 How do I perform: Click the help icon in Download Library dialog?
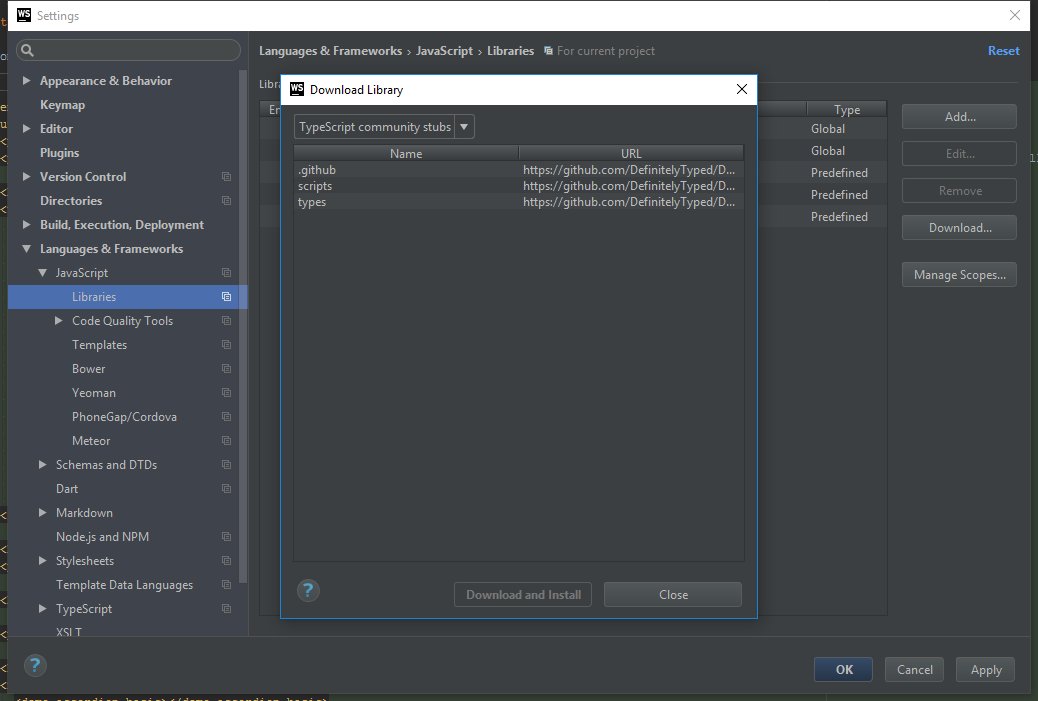click(x=308, y=590)
